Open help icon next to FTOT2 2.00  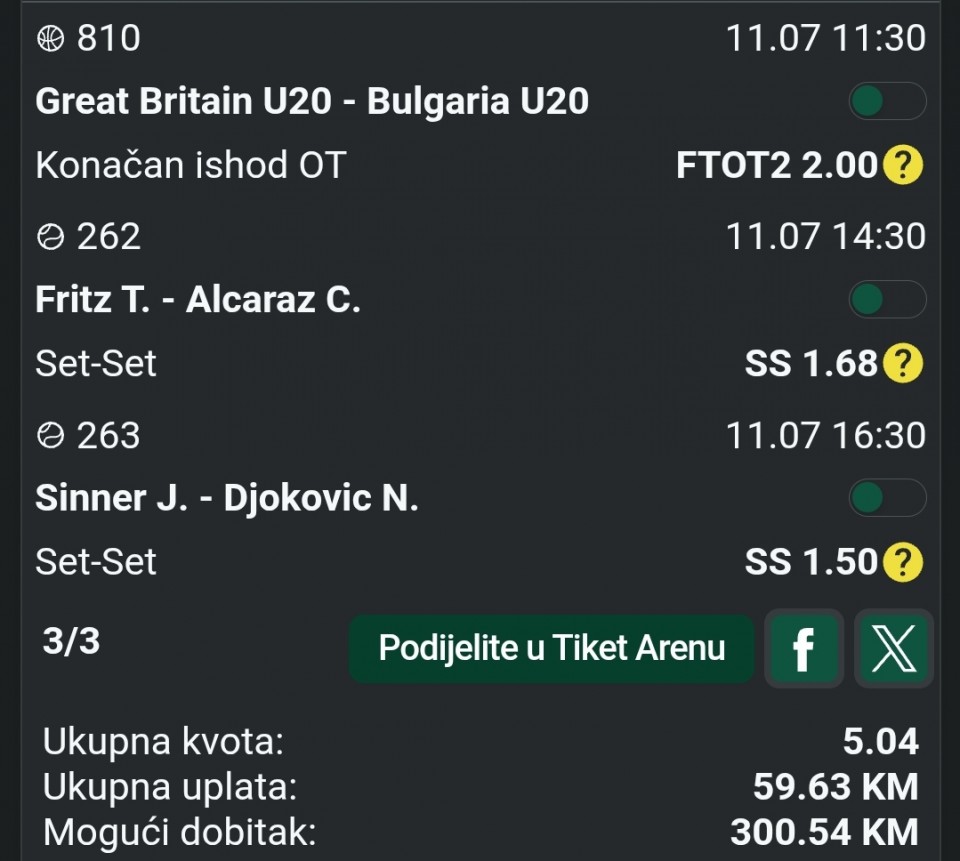click(902, 165)
